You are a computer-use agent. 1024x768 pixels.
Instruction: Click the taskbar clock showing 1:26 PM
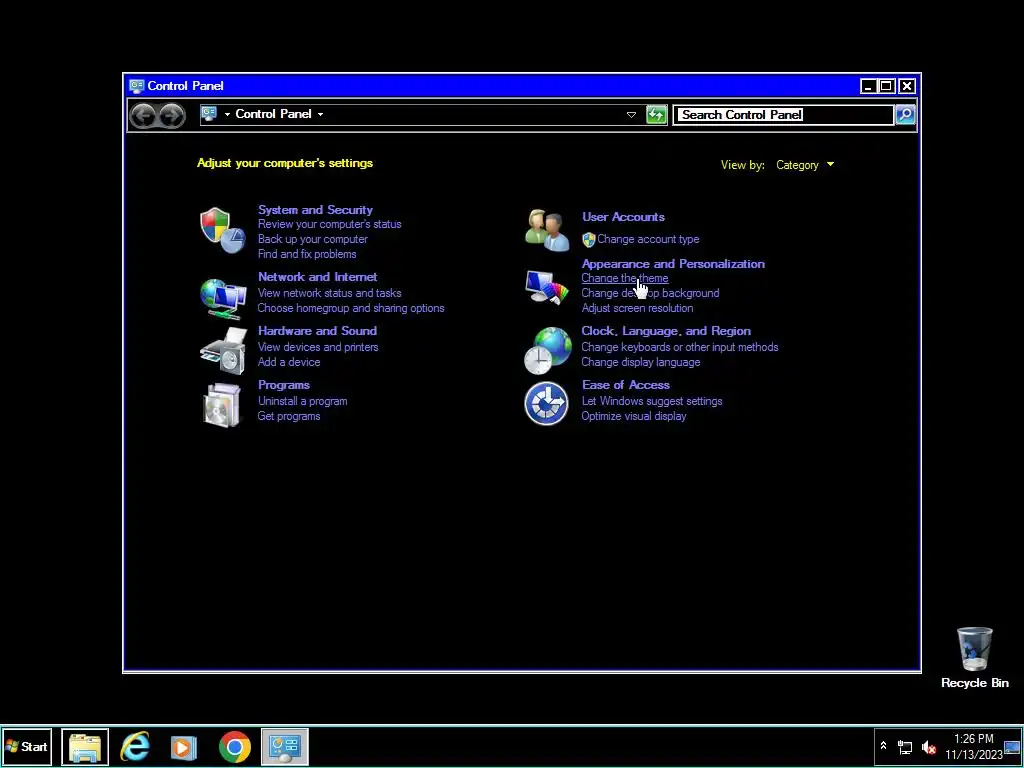click(x=974, y=746)
